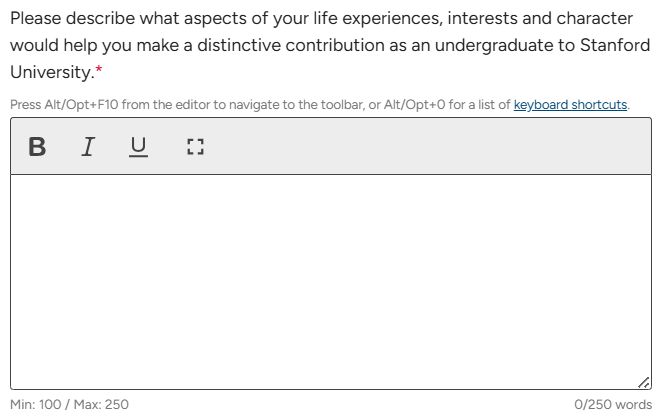Toggle italic formatting in the editor

click(88, 147)
